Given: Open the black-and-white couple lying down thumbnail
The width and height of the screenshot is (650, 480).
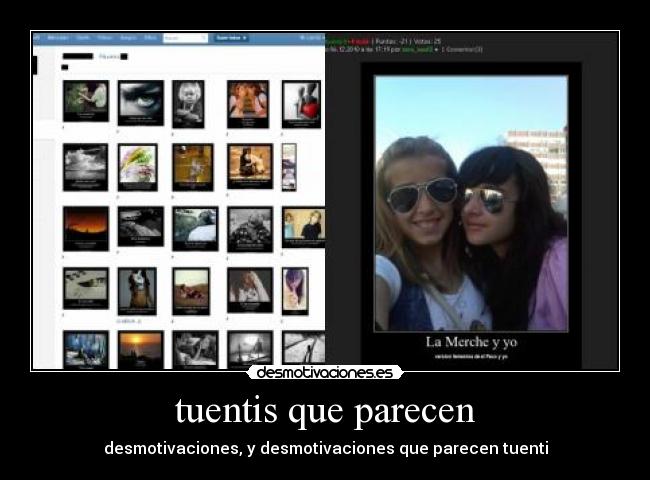Looking at the screenshot, I should click(195, 349).
